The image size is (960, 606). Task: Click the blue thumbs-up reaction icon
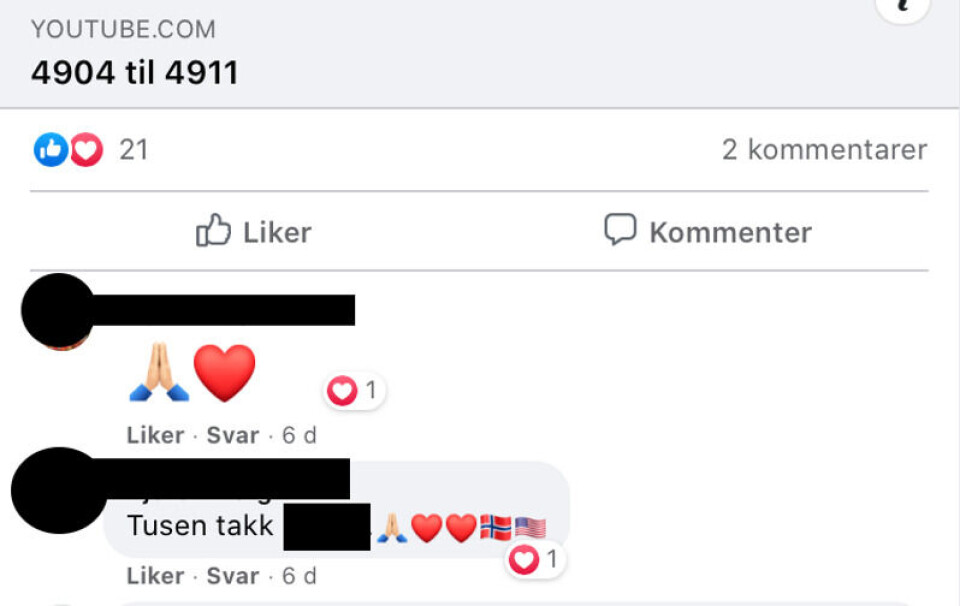[50, 149]
